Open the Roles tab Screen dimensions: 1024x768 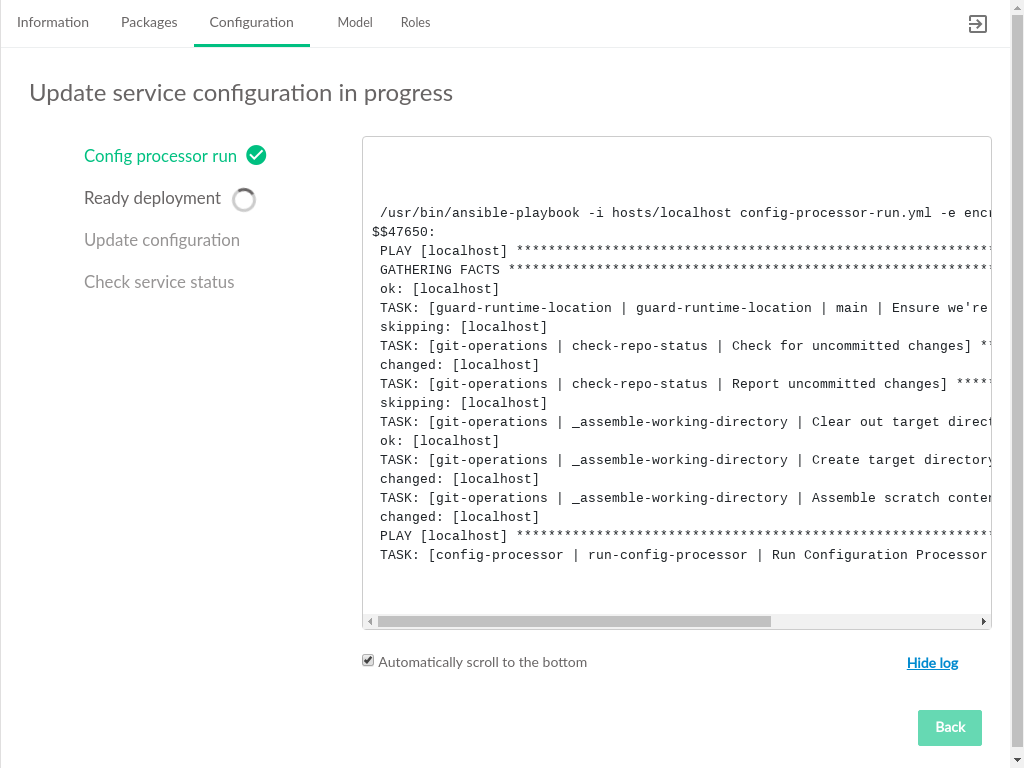click(415, 22)
